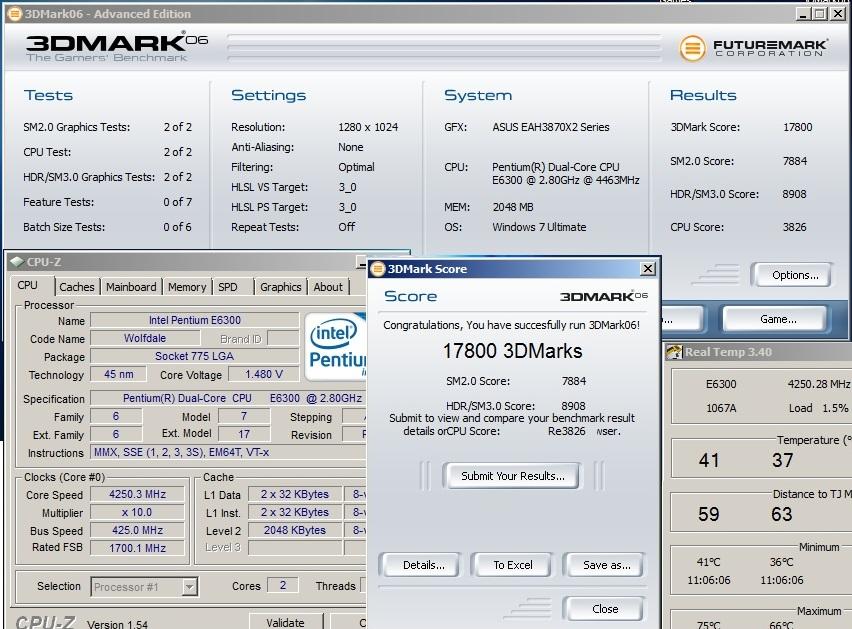Click the Intel Pentium logo in CPU-Z

tap(336, 345)
